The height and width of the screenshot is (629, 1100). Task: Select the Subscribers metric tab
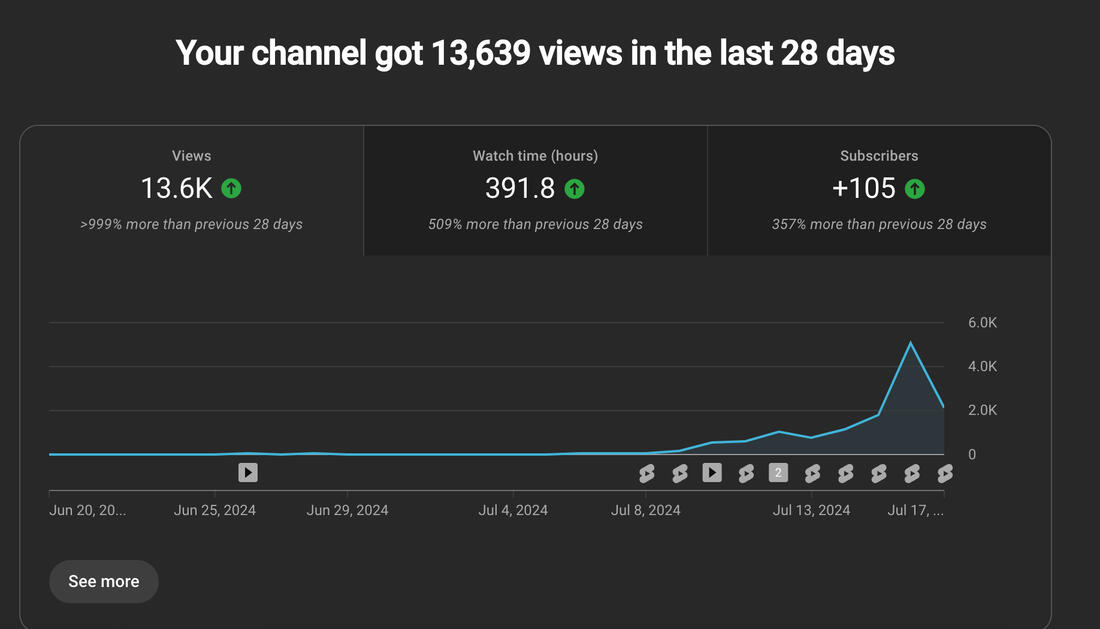coord(879,190)
